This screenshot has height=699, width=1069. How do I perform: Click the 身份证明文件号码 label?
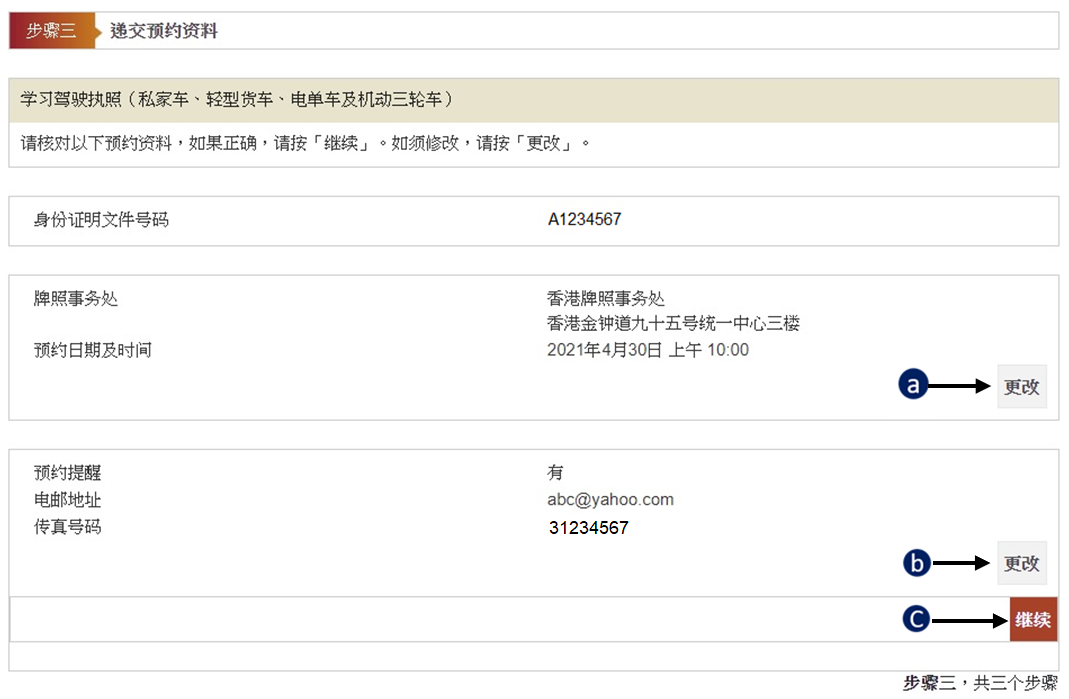coord(101,219)
